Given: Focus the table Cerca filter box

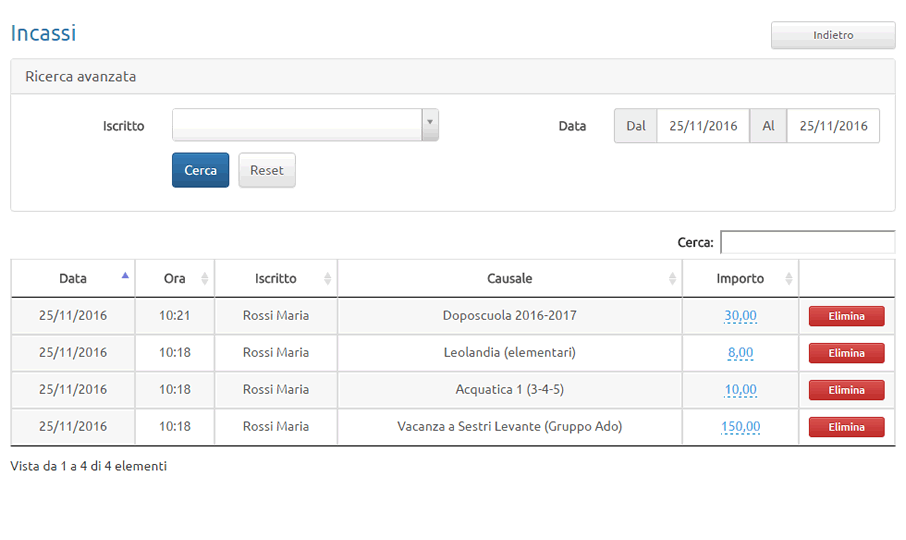Looking at the screenshot, I should 808,242.
